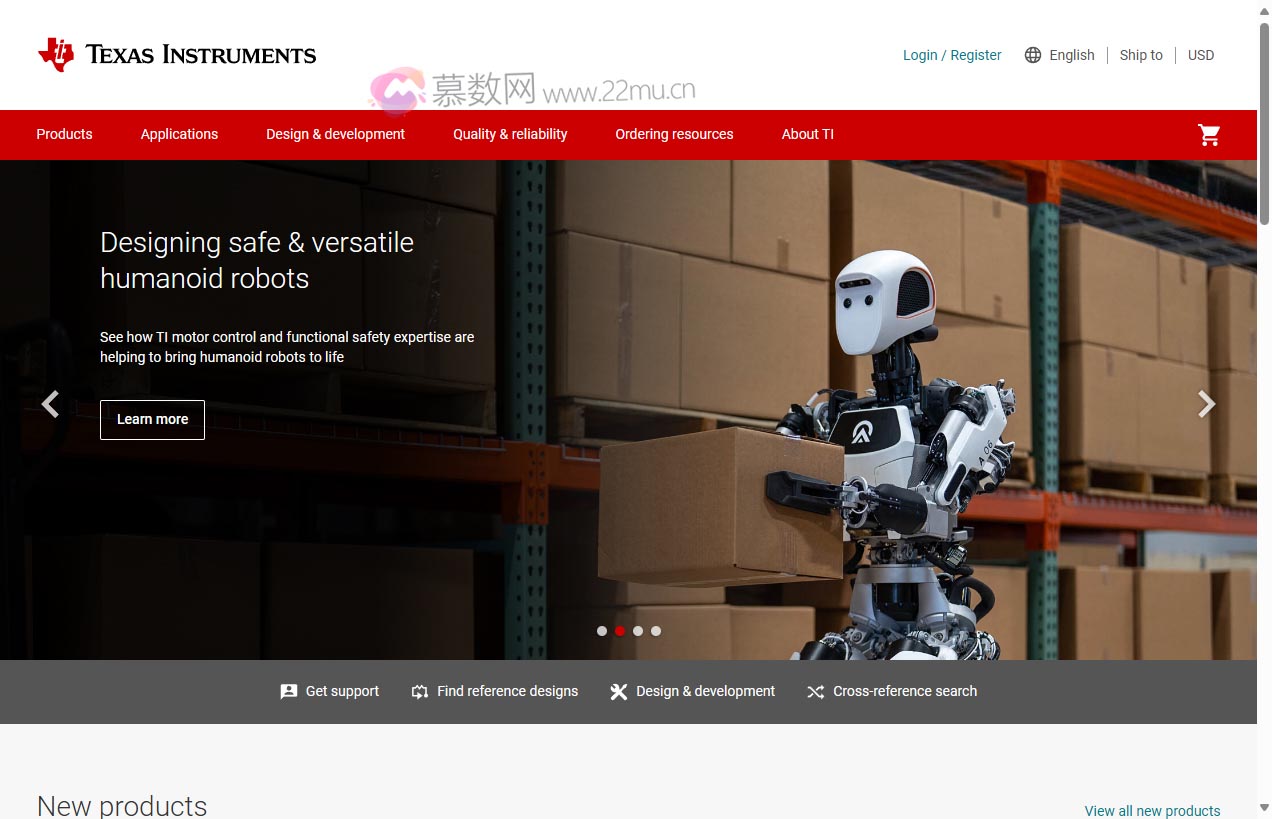The width and height of the screenshot is (1272, 819).
Task: Click the Texas Instruments logo
Action: point(177,55)
